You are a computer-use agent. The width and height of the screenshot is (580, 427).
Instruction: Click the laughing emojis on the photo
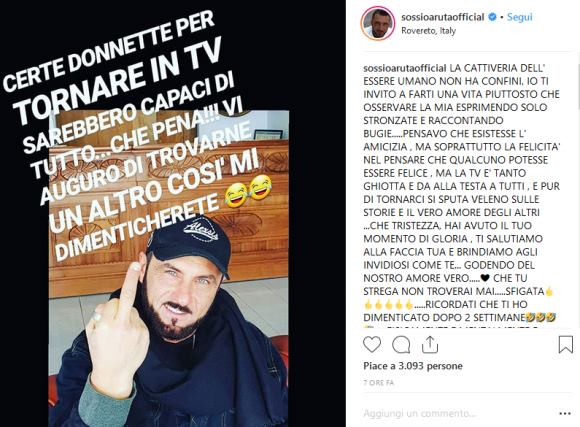[249, 191]
